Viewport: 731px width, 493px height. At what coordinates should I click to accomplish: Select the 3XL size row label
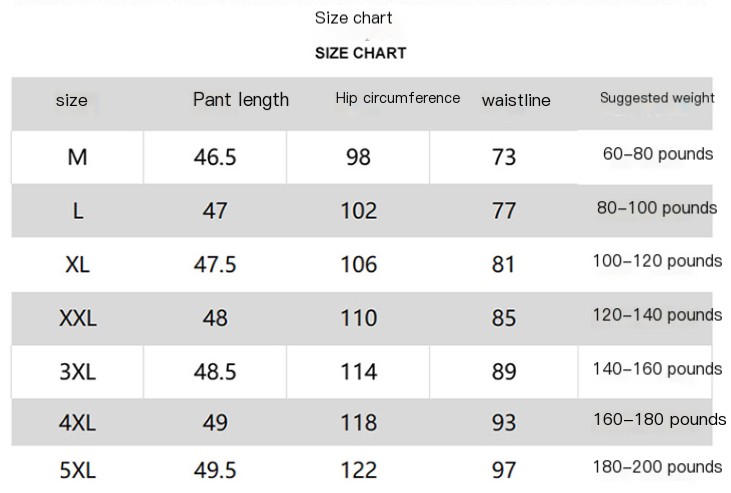(x=77, y=372)
